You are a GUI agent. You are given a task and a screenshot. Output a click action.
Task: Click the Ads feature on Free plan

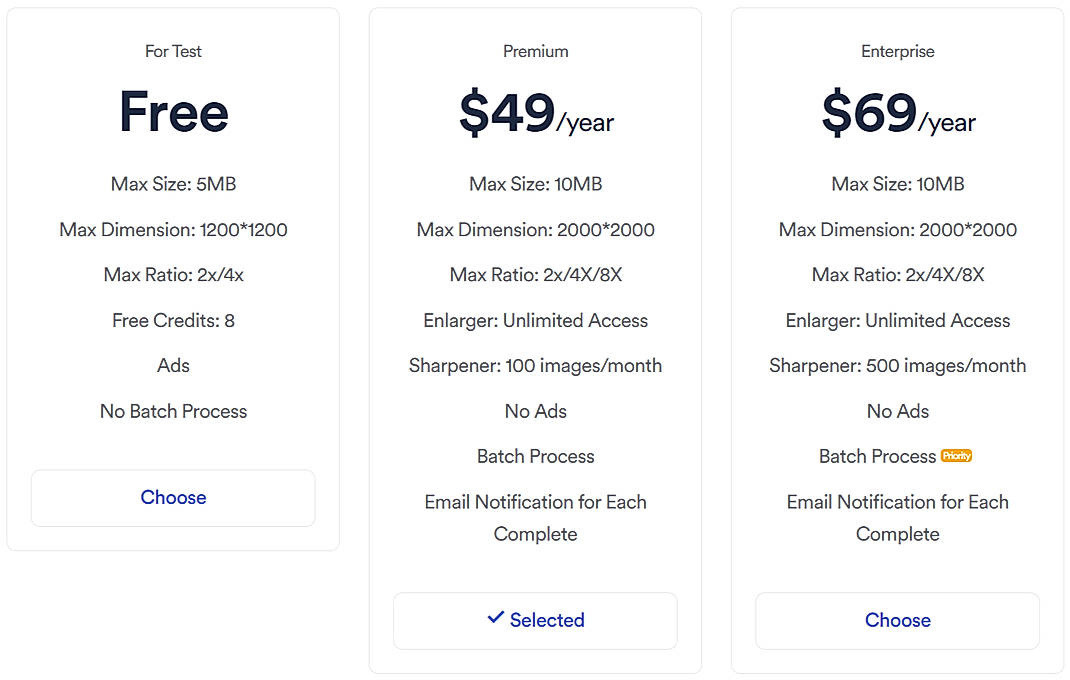coord(173,365)
